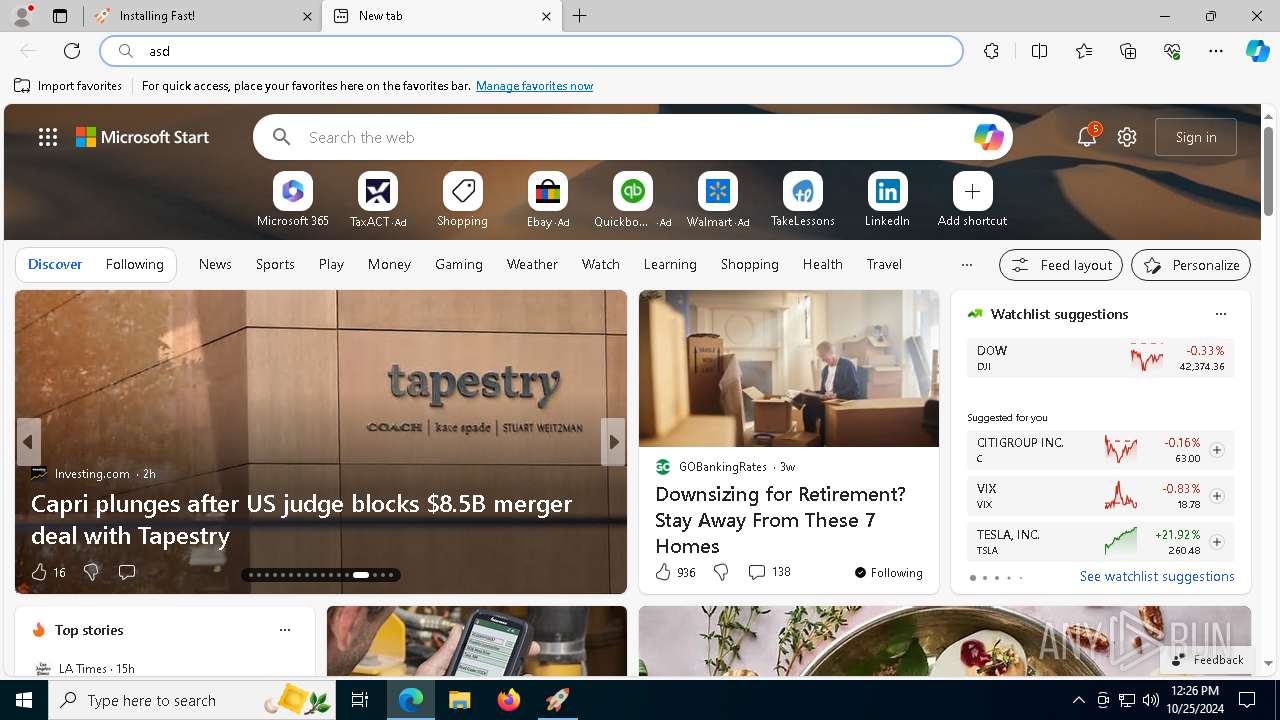Open Manage favorites now link
Screen dimensions: 1280x720
534,86
